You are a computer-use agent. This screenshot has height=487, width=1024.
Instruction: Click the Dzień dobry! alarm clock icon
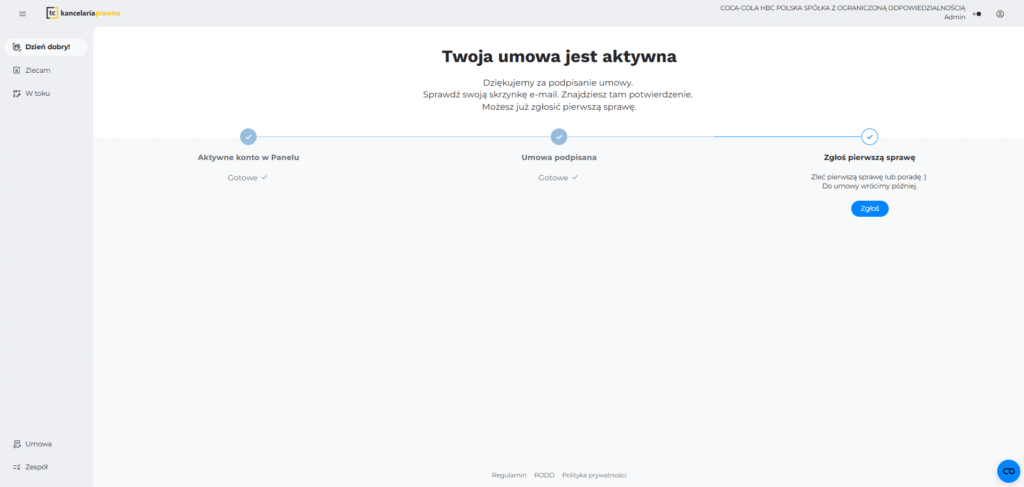pyautogui.click(x=16, y=47)
